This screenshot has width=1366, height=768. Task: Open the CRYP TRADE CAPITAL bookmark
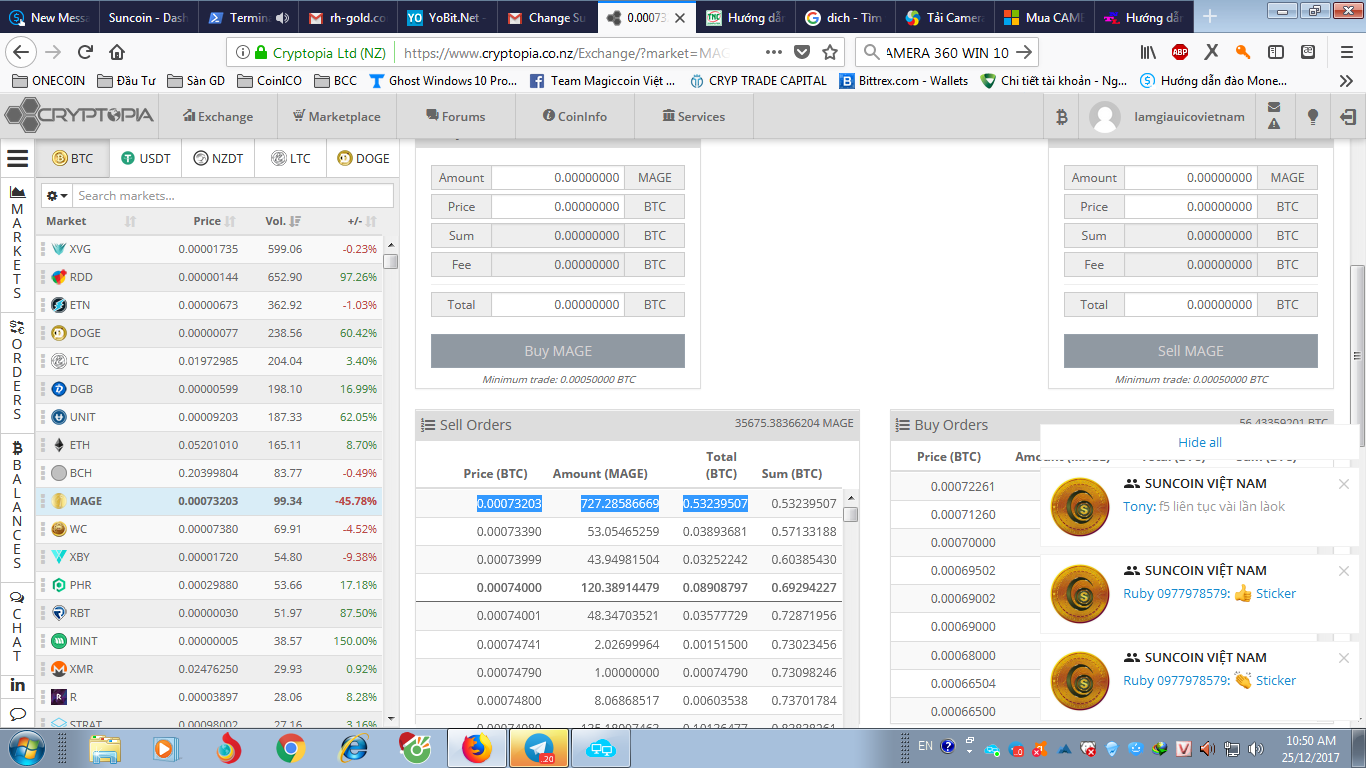758,81
